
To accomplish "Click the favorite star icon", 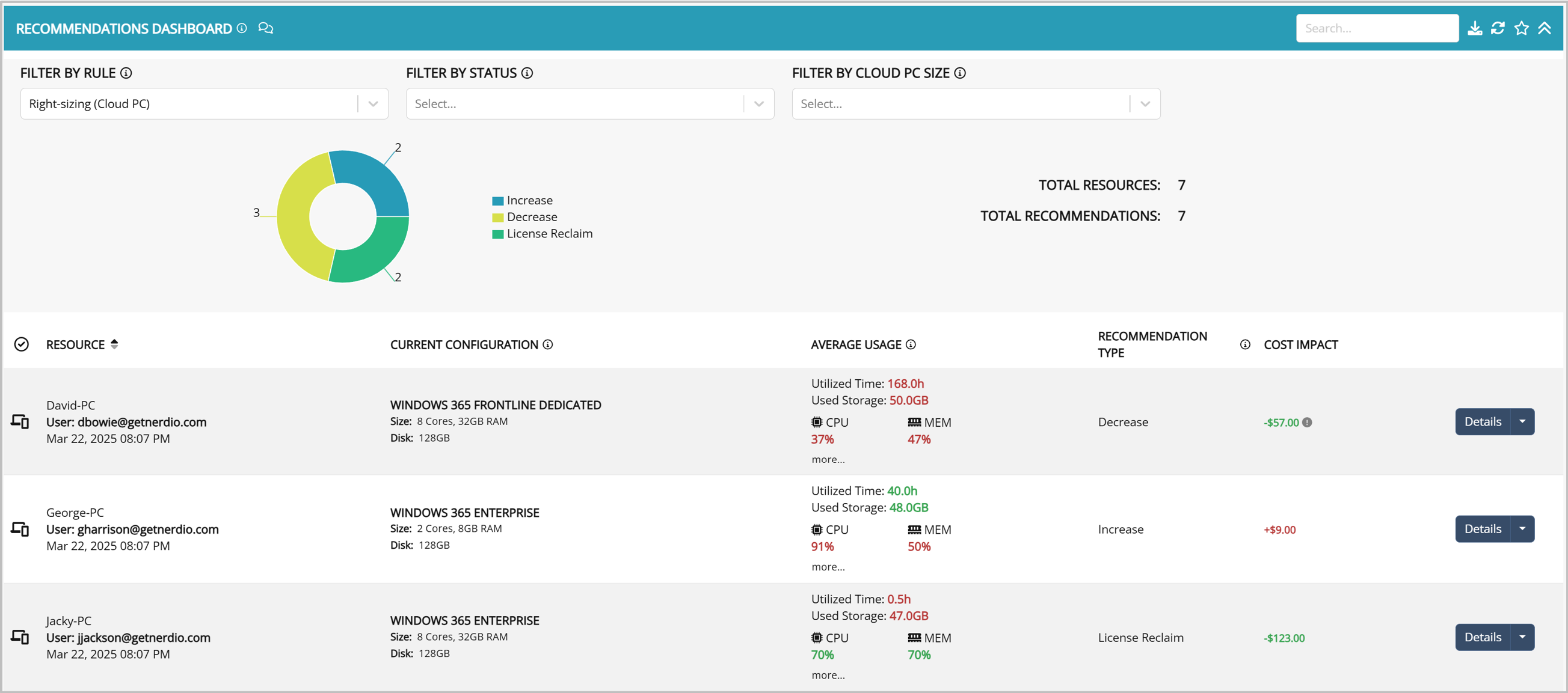I will 1521,28.
